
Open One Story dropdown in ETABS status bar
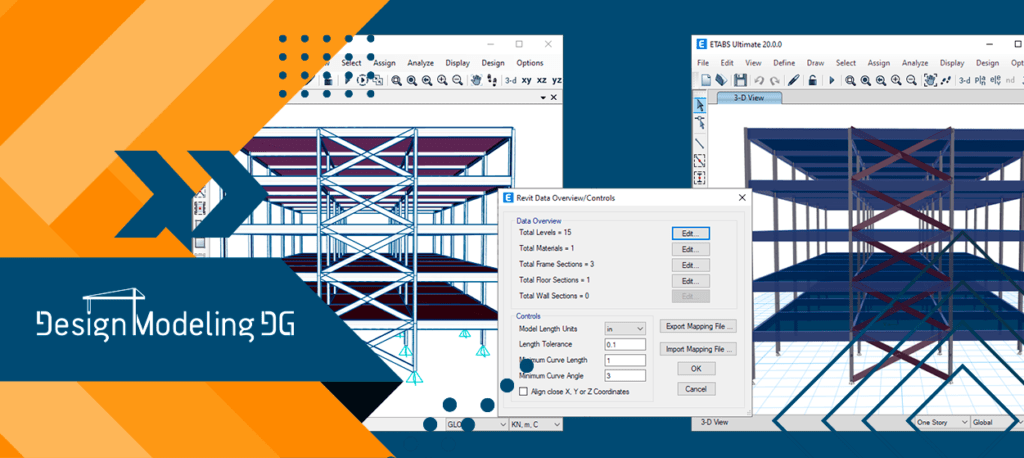(x=942, y=423)
